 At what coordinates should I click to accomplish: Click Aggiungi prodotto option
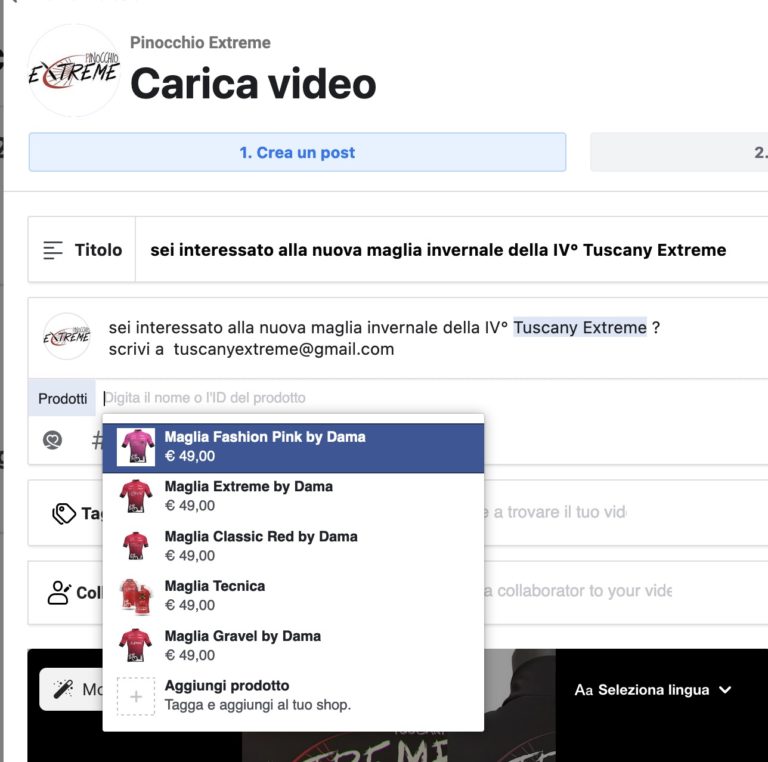[293, 695]
